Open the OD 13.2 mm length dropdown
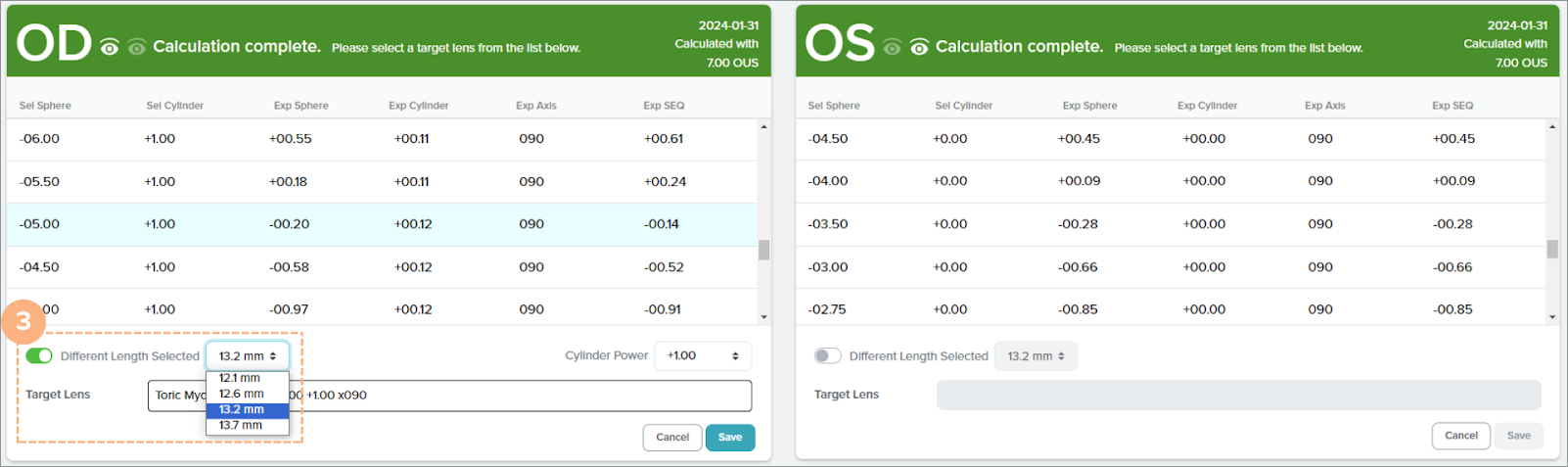Viewport: 1568px width, 467px height. [247, 356]
